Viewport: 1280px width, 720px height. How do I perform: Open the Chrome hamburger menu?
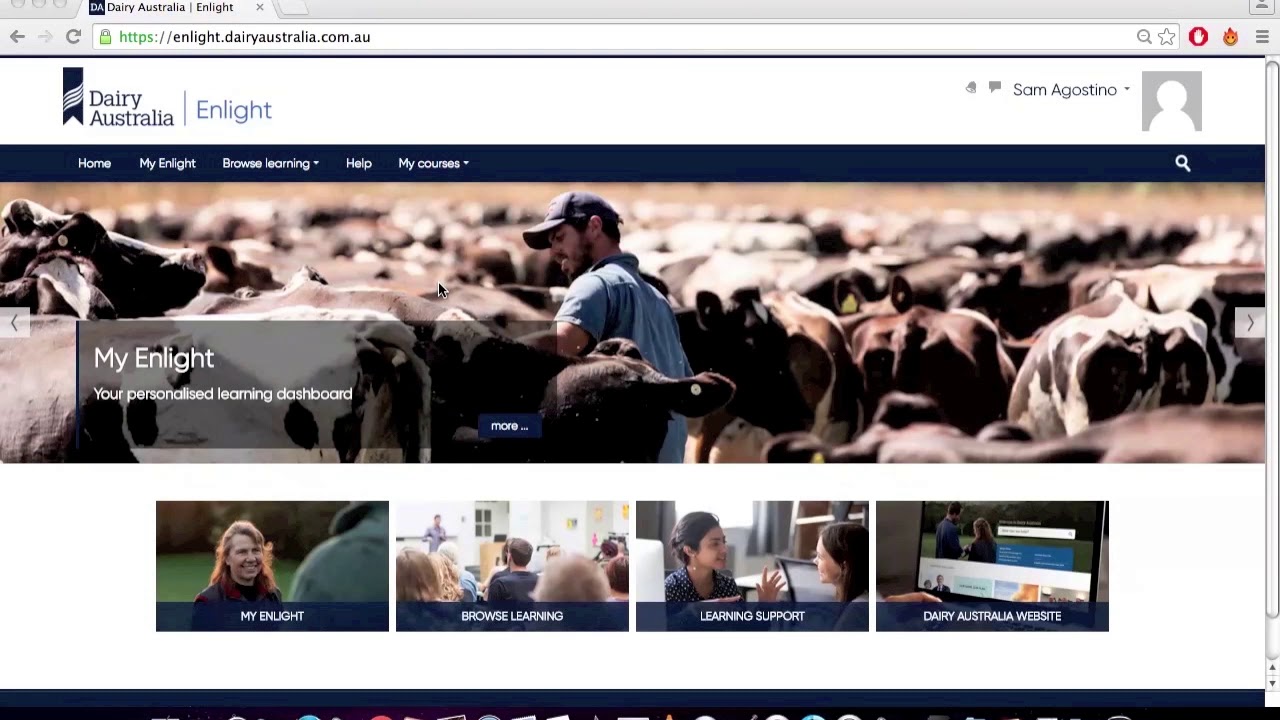pyautogui.click(x=1262, y=37)
